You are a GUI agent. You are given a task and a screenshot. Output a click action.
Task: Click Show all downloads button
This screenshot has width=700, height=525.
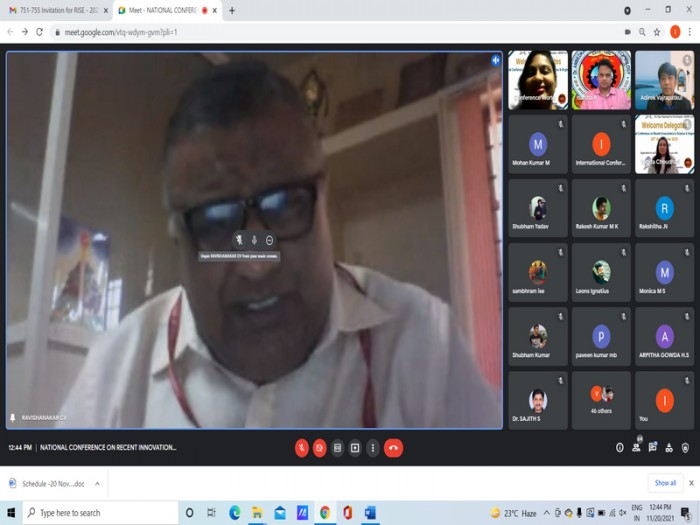665,483
